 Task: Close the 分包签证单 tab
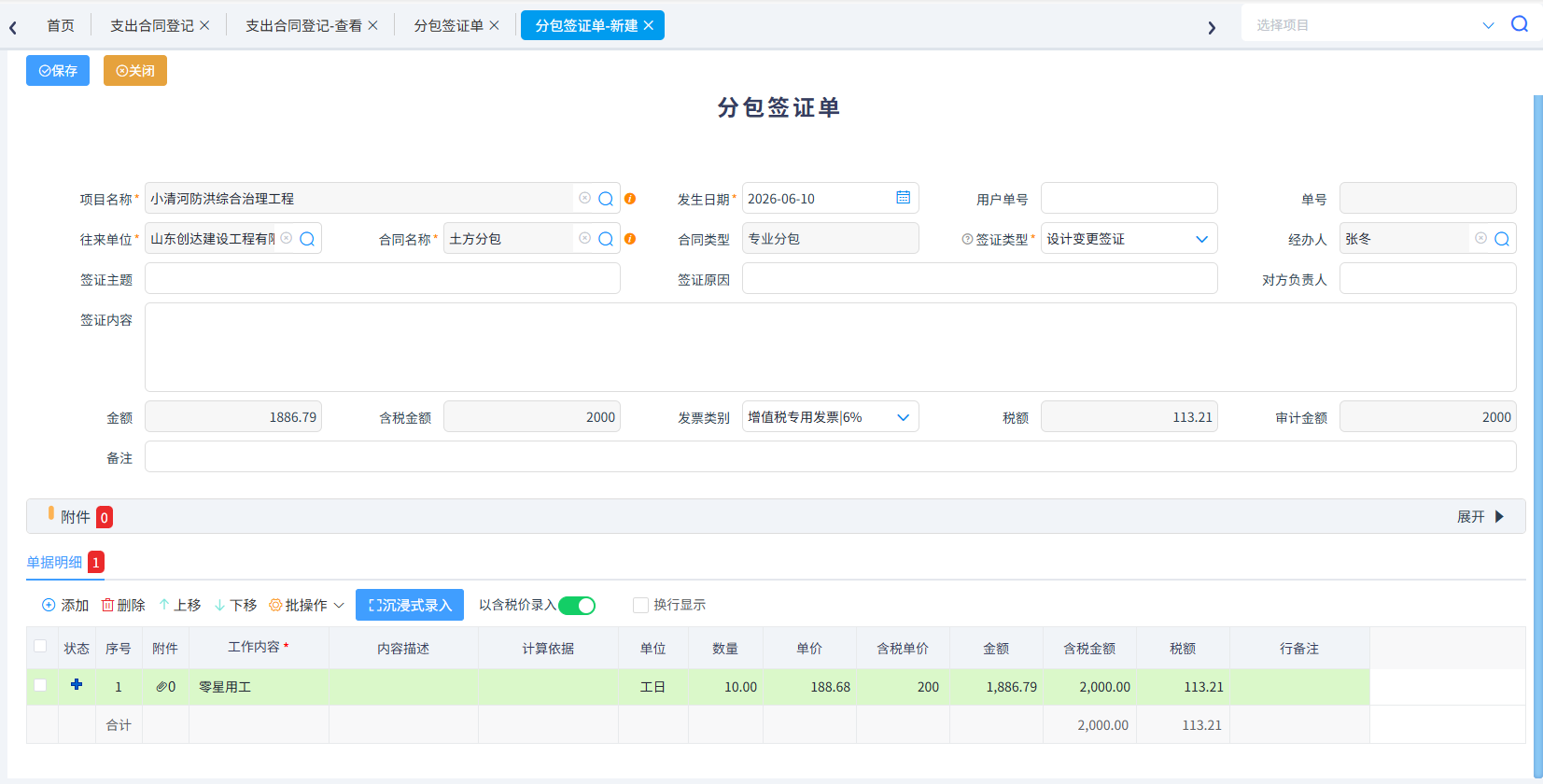[x=495, y=25]
